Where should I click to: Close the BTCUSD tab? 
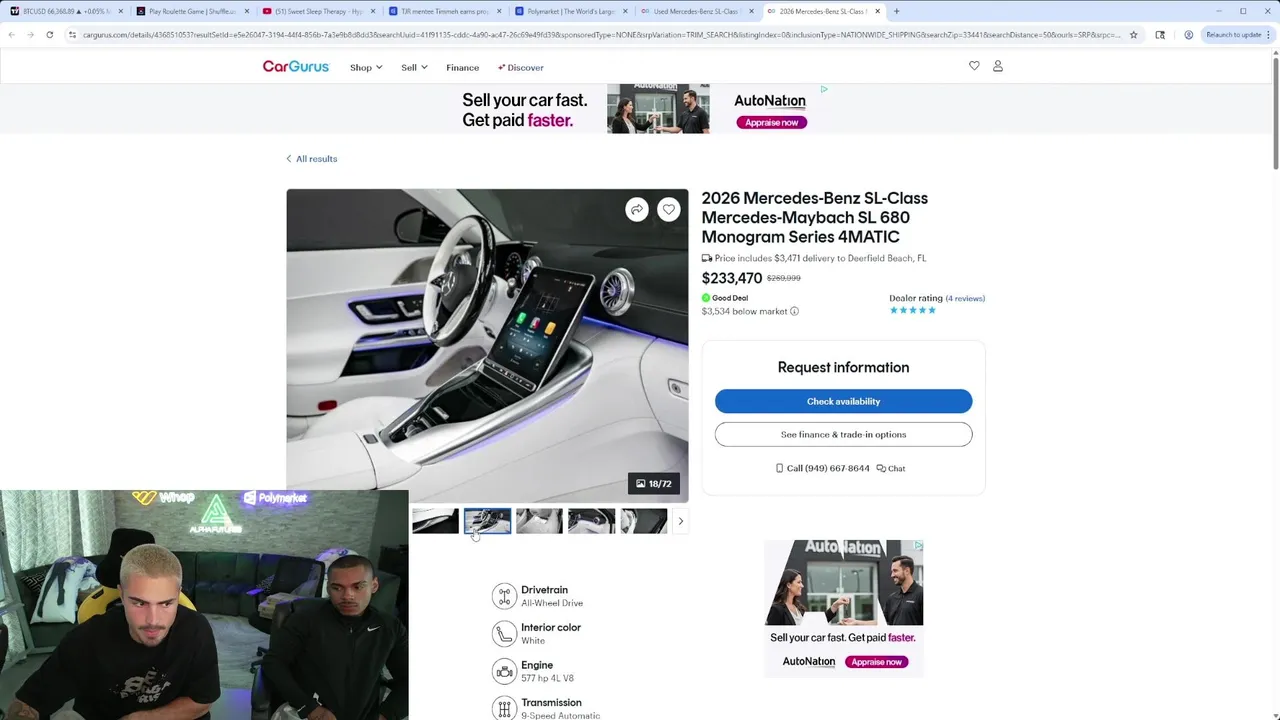pyautogui.click(x=120, y=11)
